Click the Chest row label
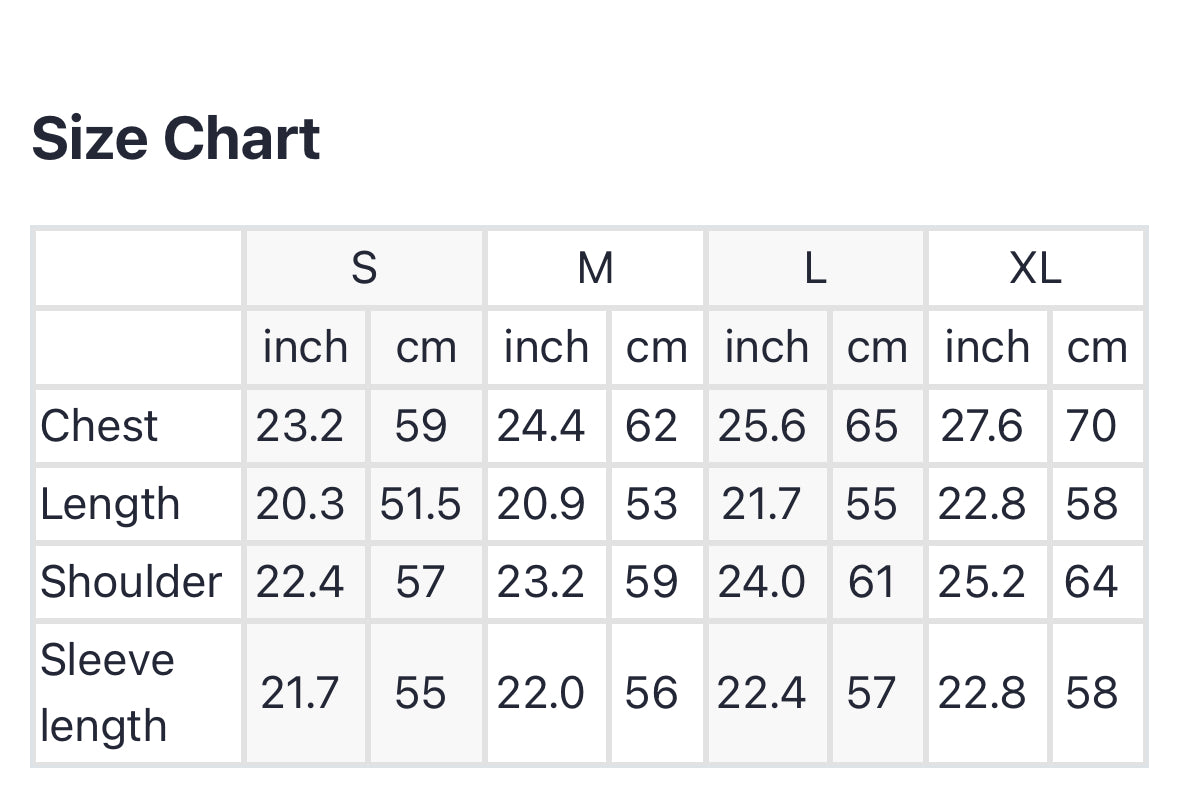This screenshot has height=801, width=1179. 99,426
